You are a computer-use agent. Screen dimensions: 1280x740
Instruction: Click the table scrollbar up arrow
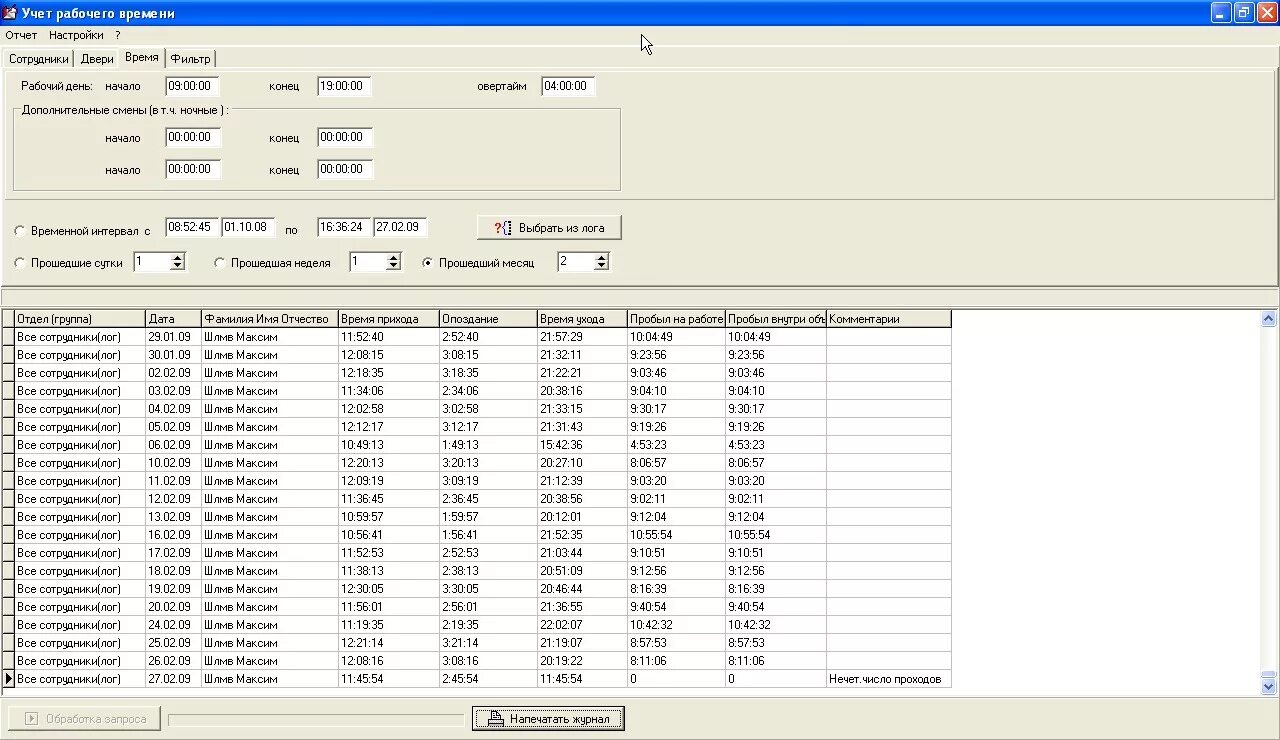coord(1269,319)
